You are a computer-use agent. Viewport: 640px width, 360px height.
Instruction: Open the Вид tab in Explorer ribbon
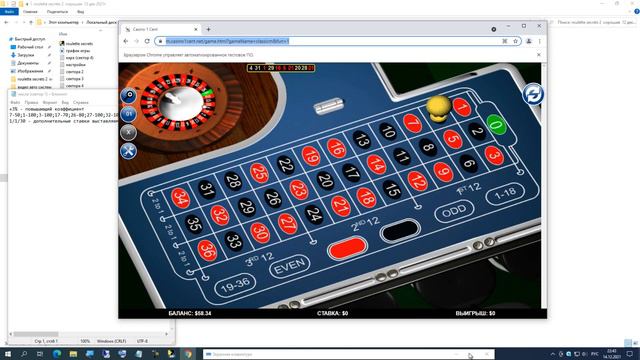80,12
